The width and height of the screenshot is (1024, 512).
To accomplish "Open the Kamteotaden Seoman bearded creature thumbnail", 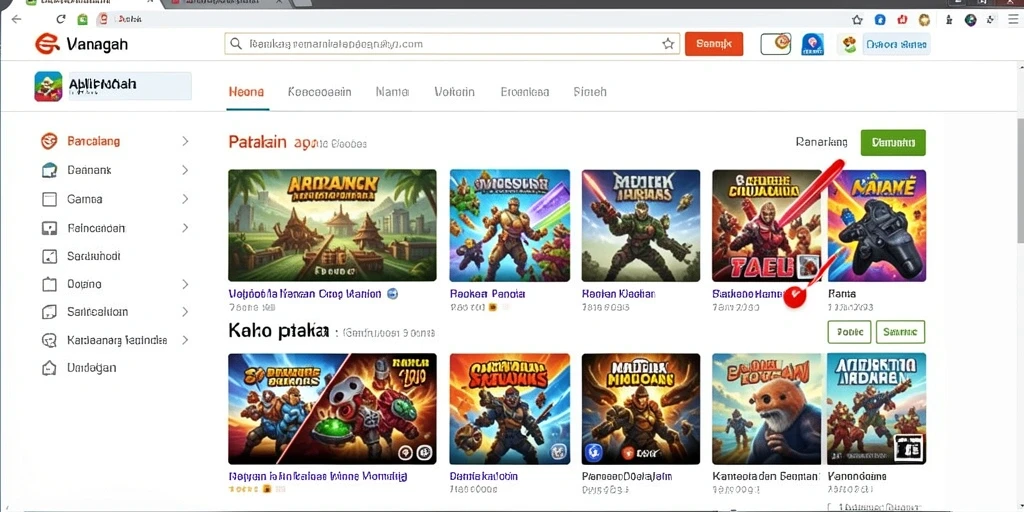I will [767, 409].
